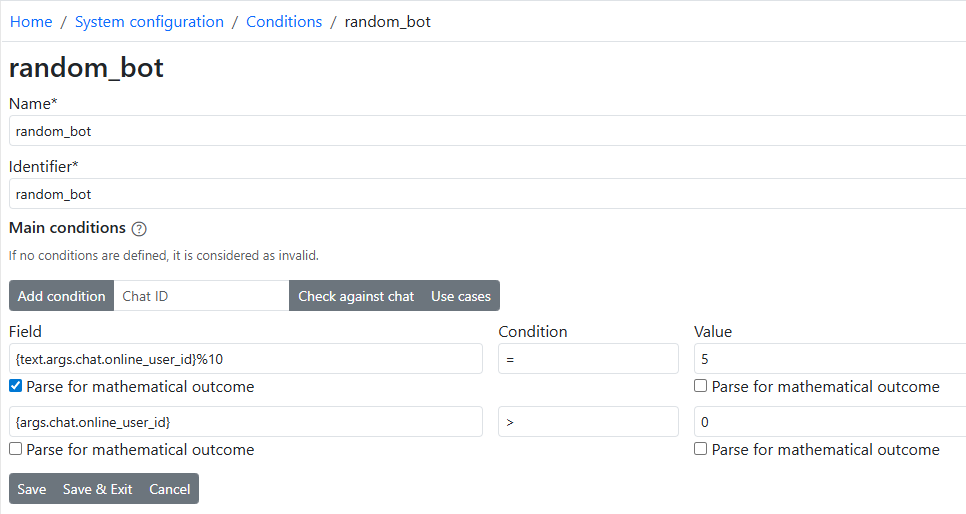Focus the Chat ID input box
The width and height of the screenshot is (966, 514).
click(201, 296)
